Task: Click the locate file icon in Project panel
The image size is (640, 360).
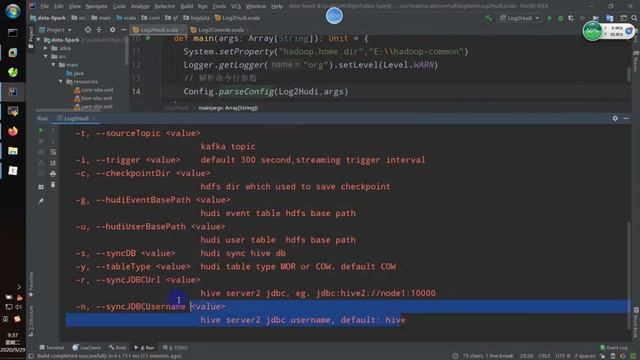Action: [x=88, y=30]
